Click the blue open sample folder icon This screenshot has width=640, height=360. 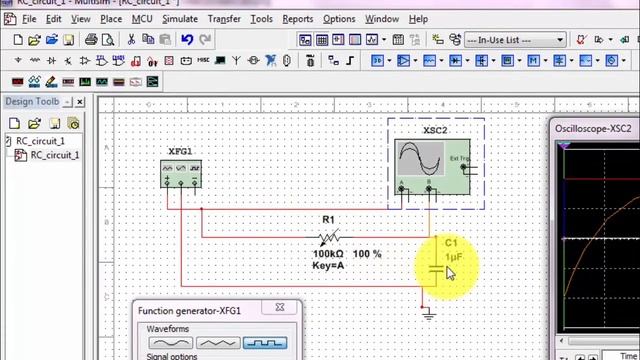click(51, 40)
